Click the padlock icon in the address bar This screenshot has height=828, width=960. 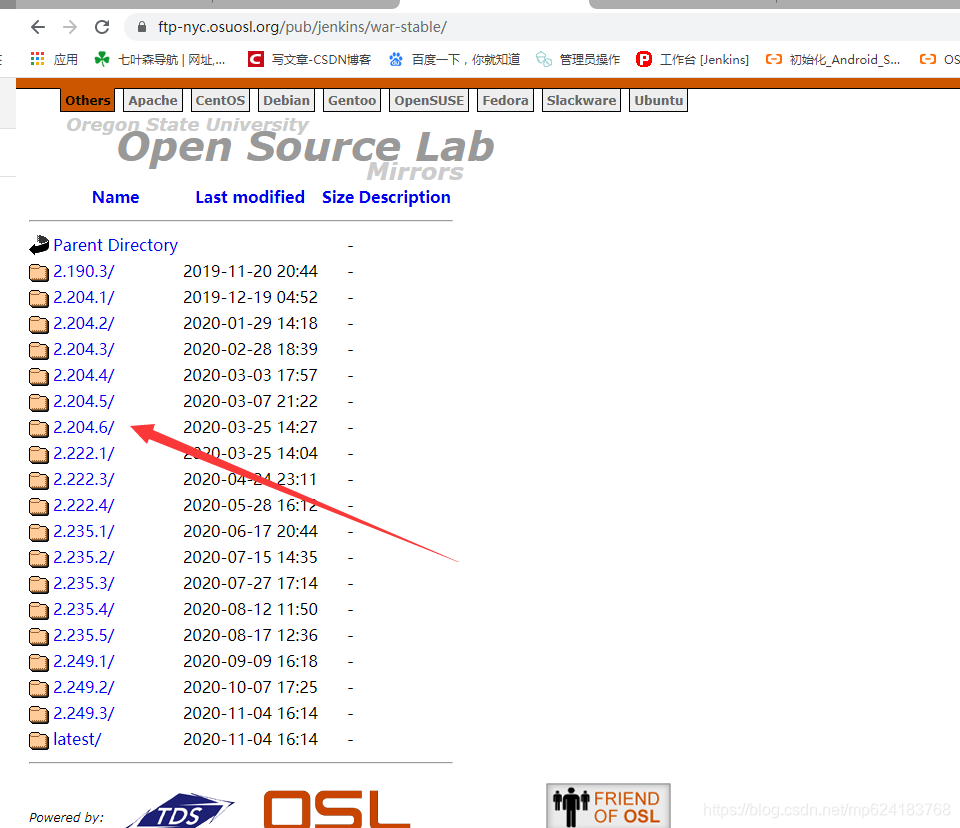point(140,27)
